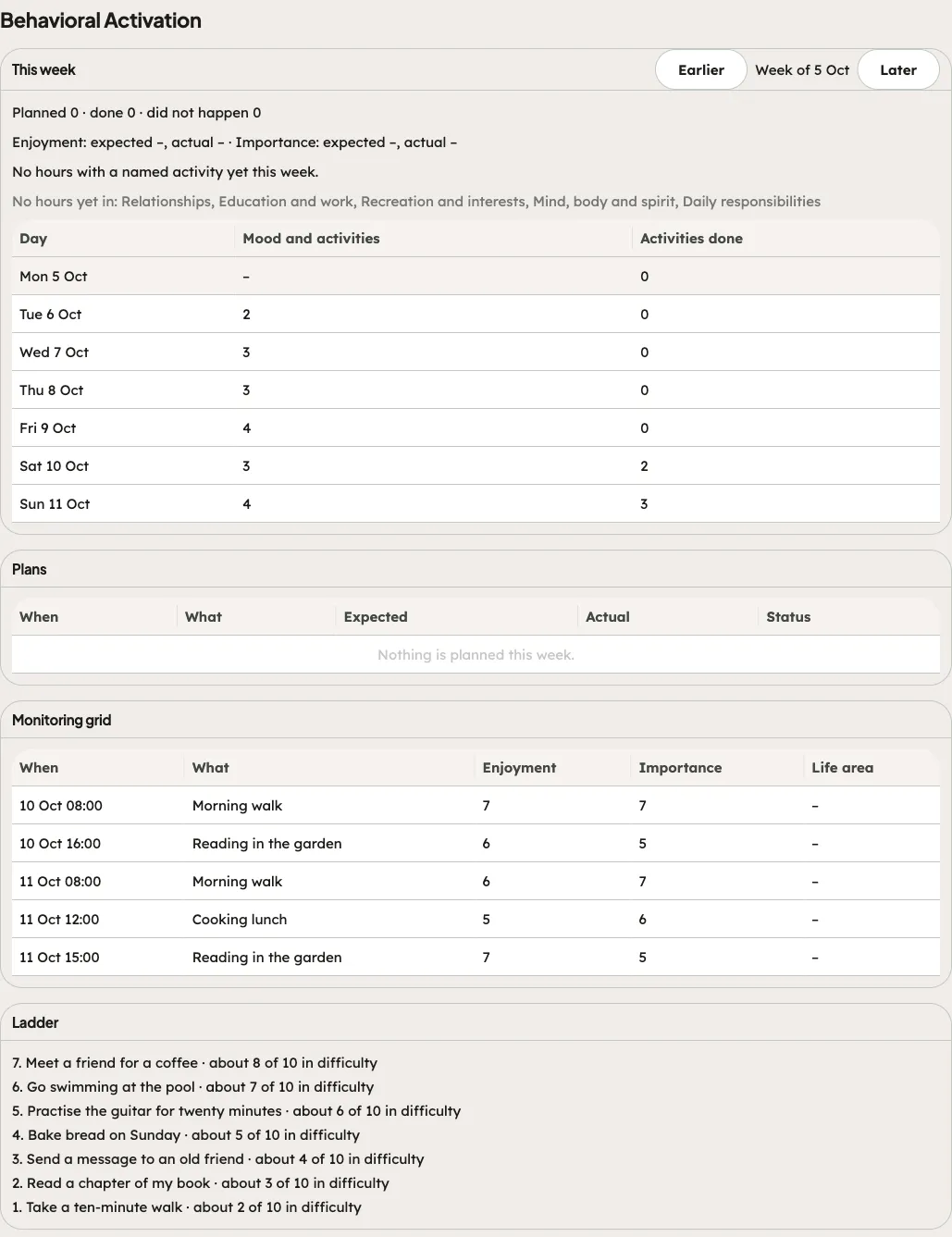Image resolution: width=952 pixels, height=1237 pixels.
Task: Select ladder step 'Read a chapter of my book'
Action: pos(201,1183)
